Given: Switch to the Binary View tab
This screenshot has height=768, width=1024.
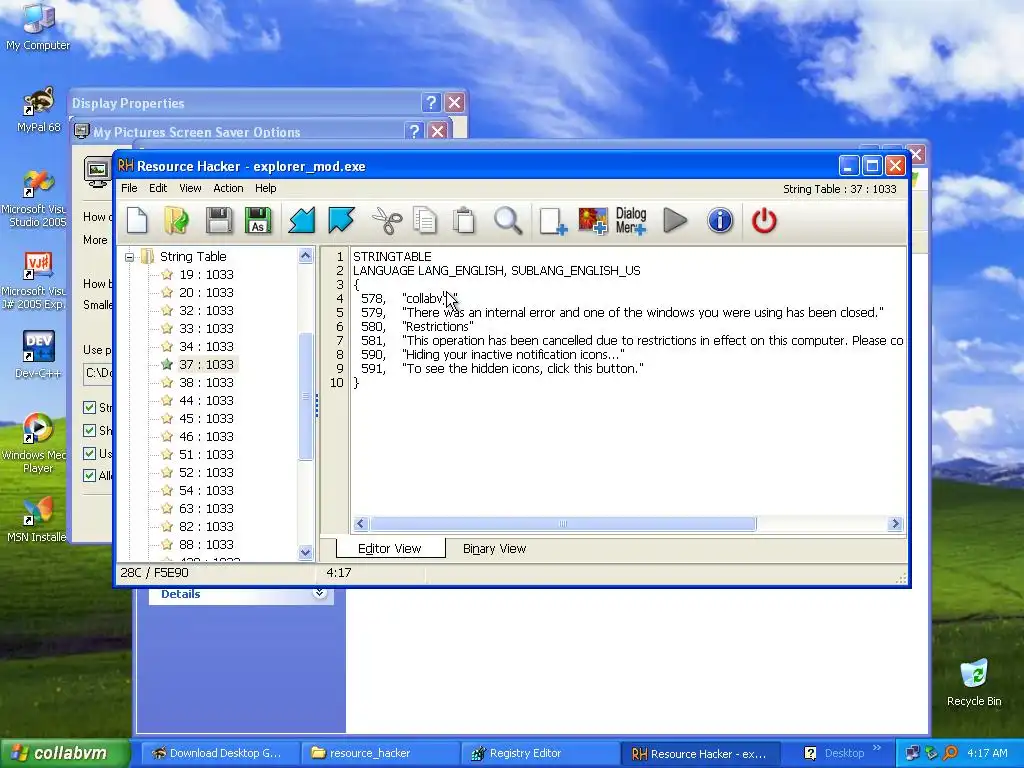Looking at the screenshot, I should tap(494, 549).
